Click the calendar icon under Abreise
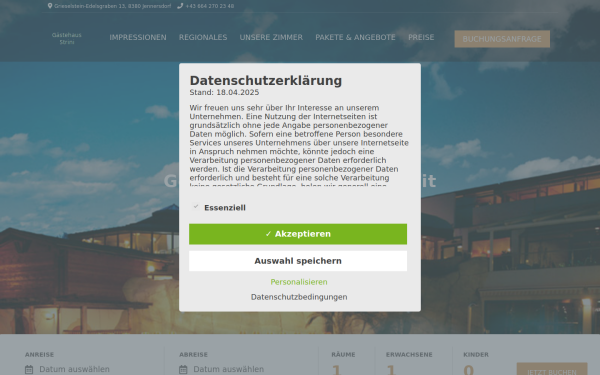Image resolution: width=600 pixels, height=375 pixels. click(x=183, y=369)
